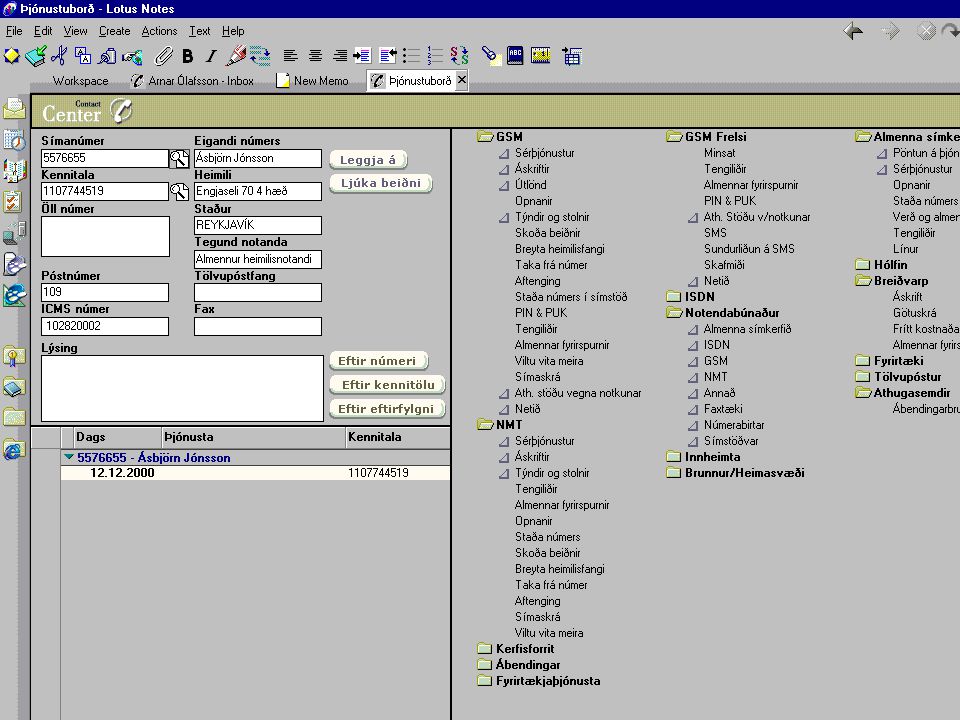This screenshot has height=720, width=960.
Task: Click the Leggja á button
Action: pos(368,160)
